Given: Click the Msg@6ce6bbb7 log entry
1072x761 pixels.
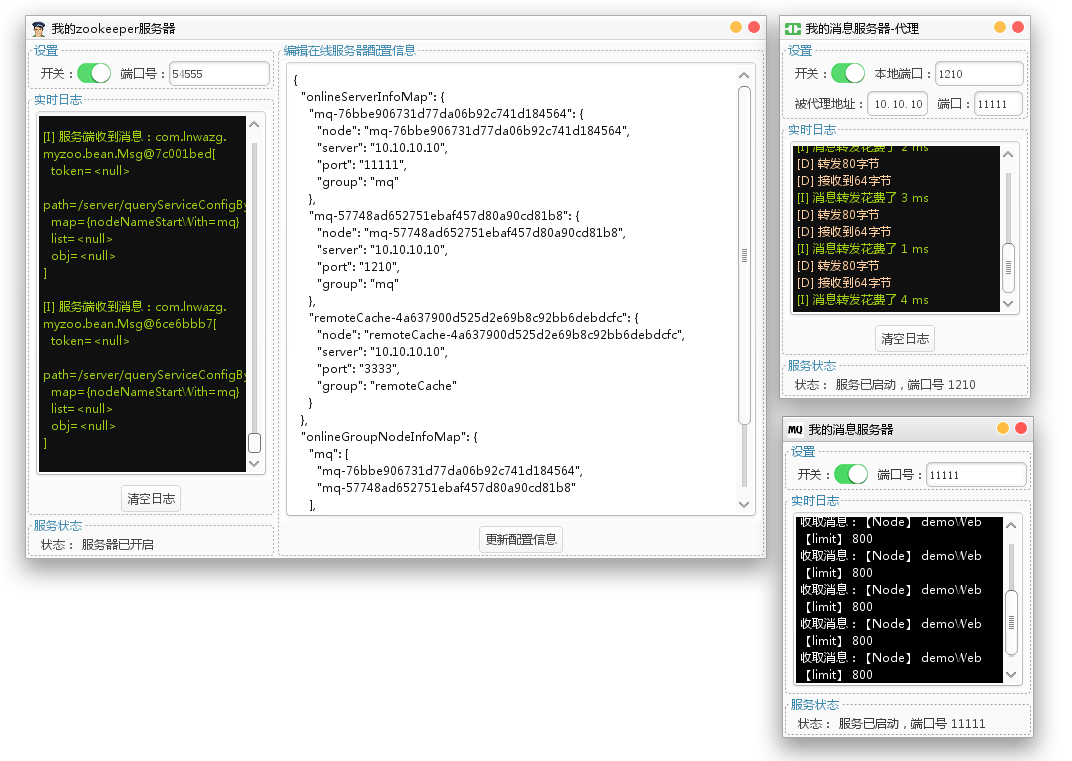Looking at the screenshot, I should [135, 315].
